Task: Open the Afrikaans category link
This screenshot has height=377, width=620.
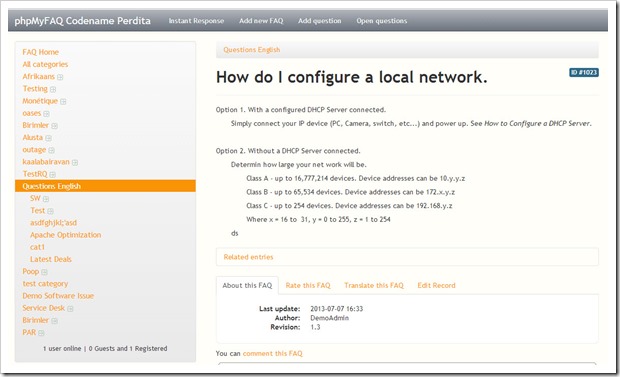Action: (38, 76)
